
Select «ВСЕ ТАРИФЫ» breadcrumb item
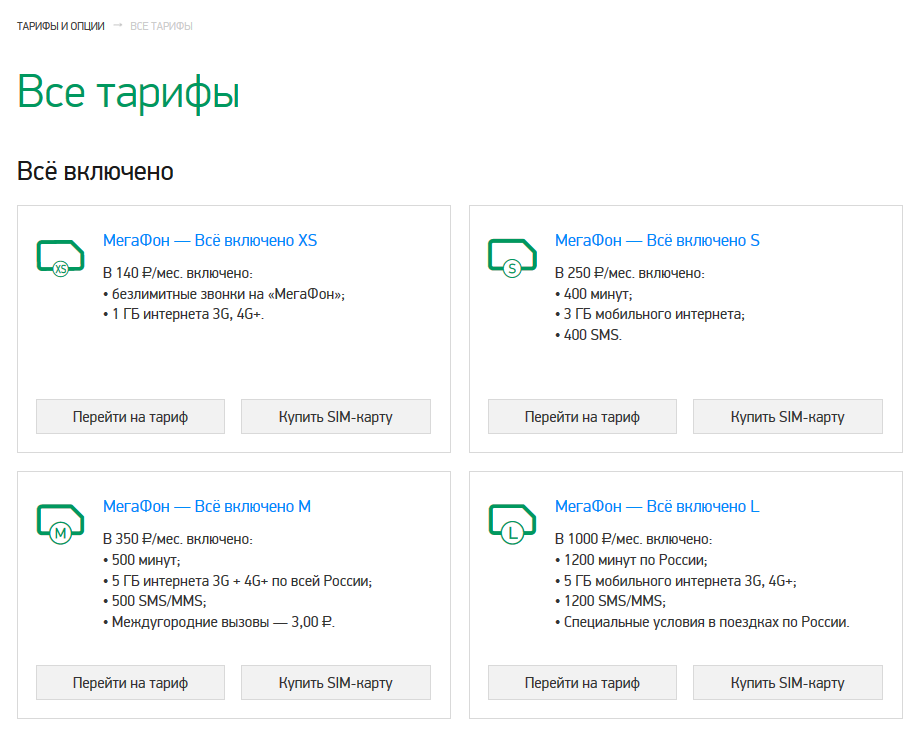[160, 25]
